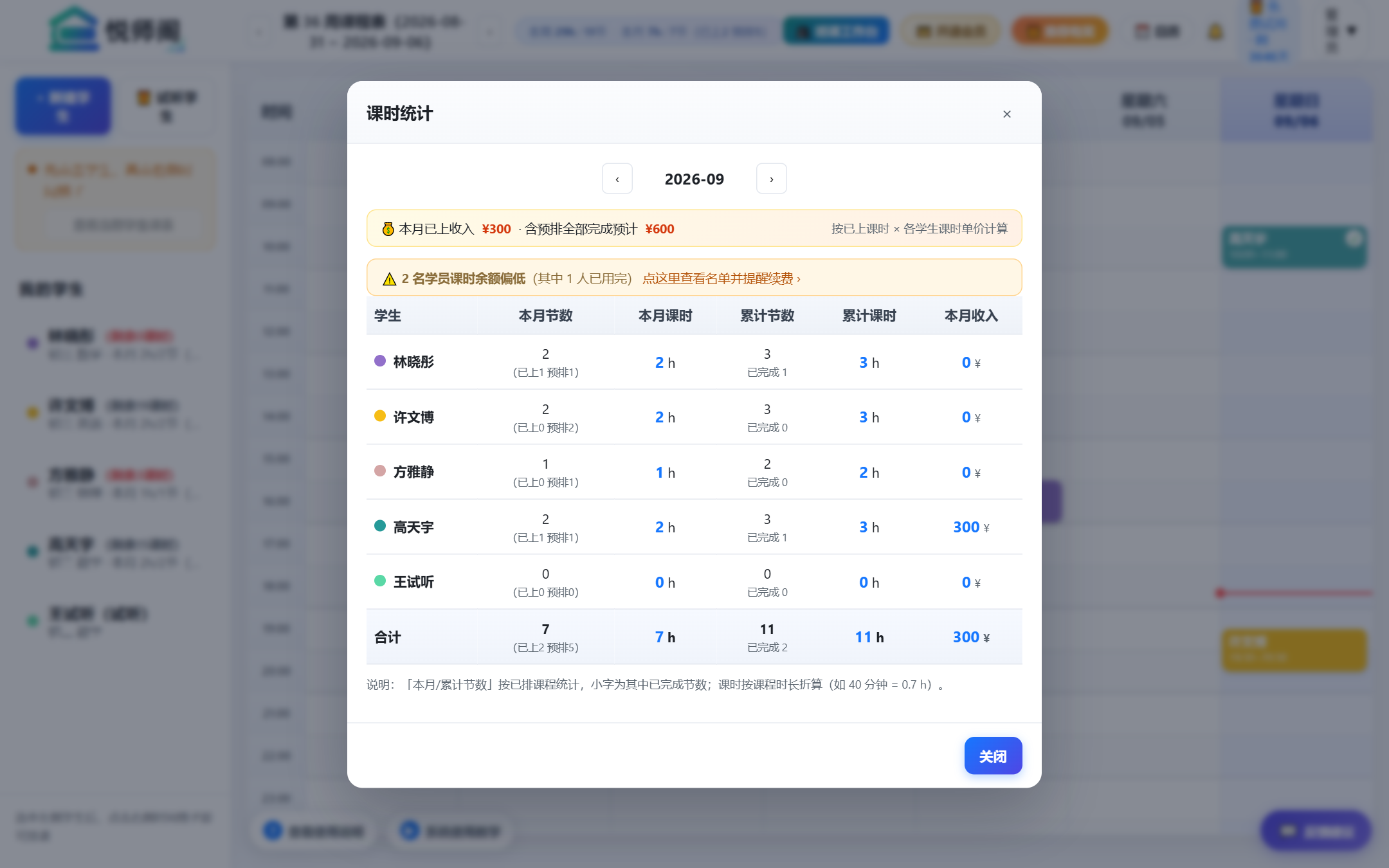Select student name 方雅静 in the table
Screen dimensions: 1389x868
[413, 472]
